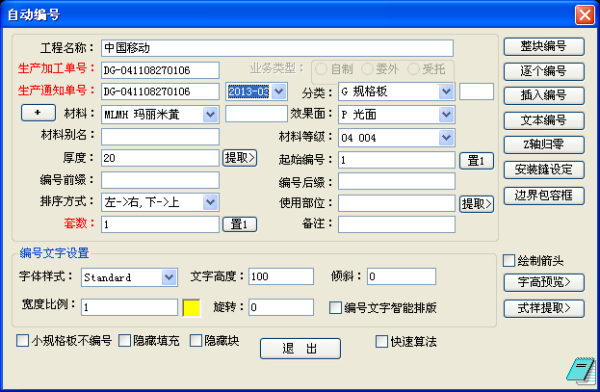Screen dimensions: 600x392
Task: Click the 生产加工单号 input field
Action: pyautogui.click(x=160, y=70)
